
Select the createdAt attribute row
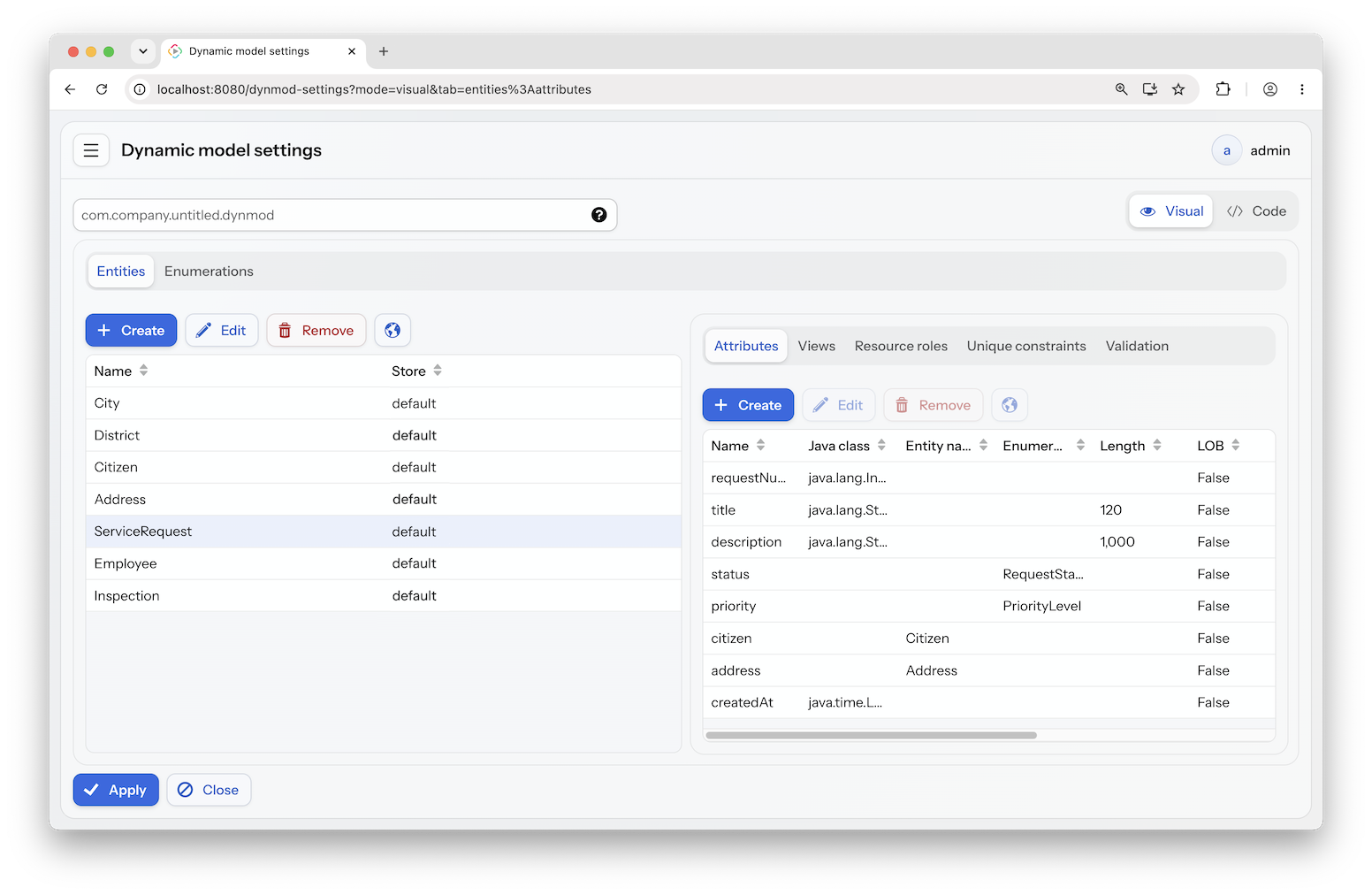tap(989, 702)
